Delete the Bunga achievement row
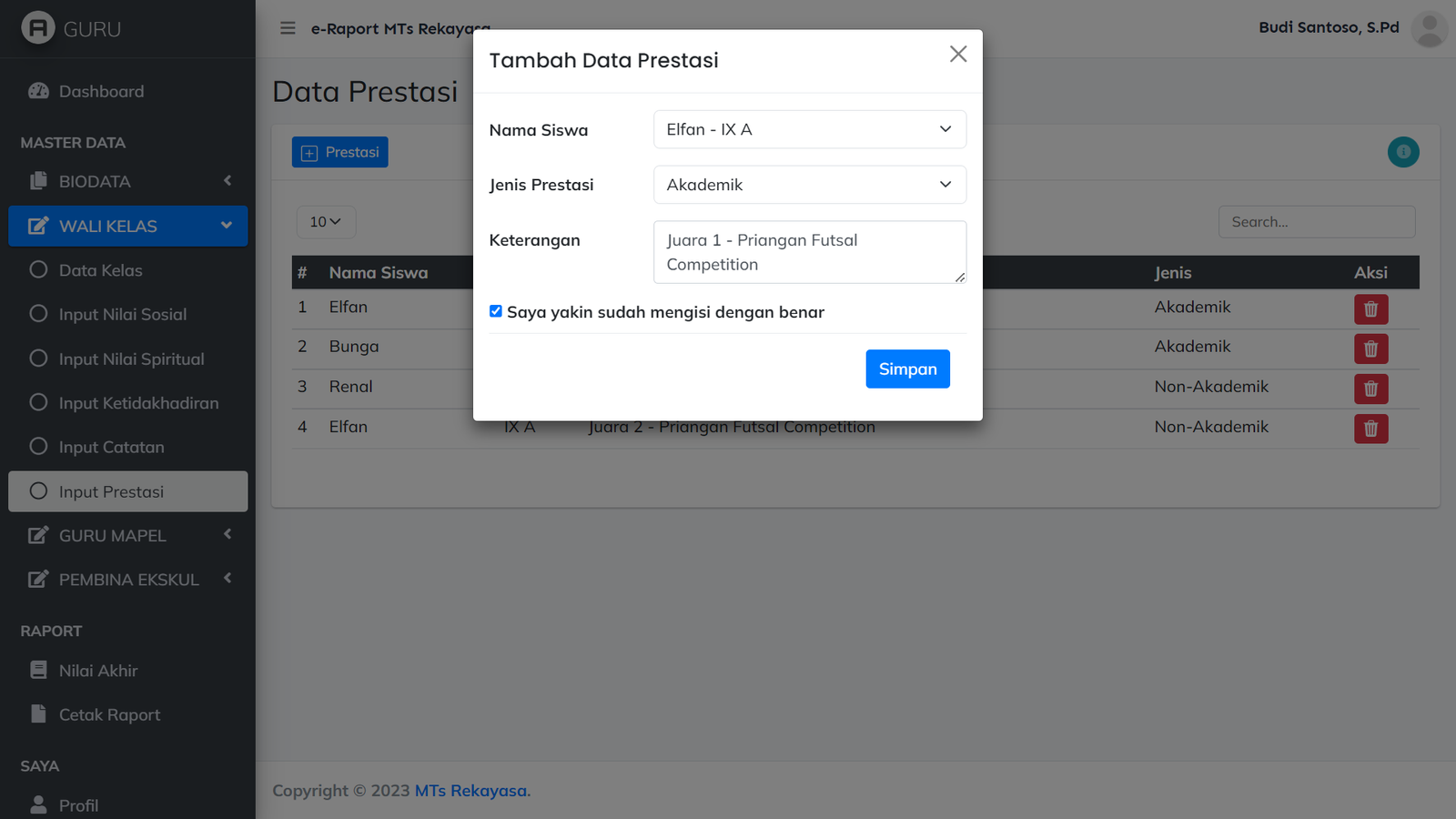 click(1370, 349)
